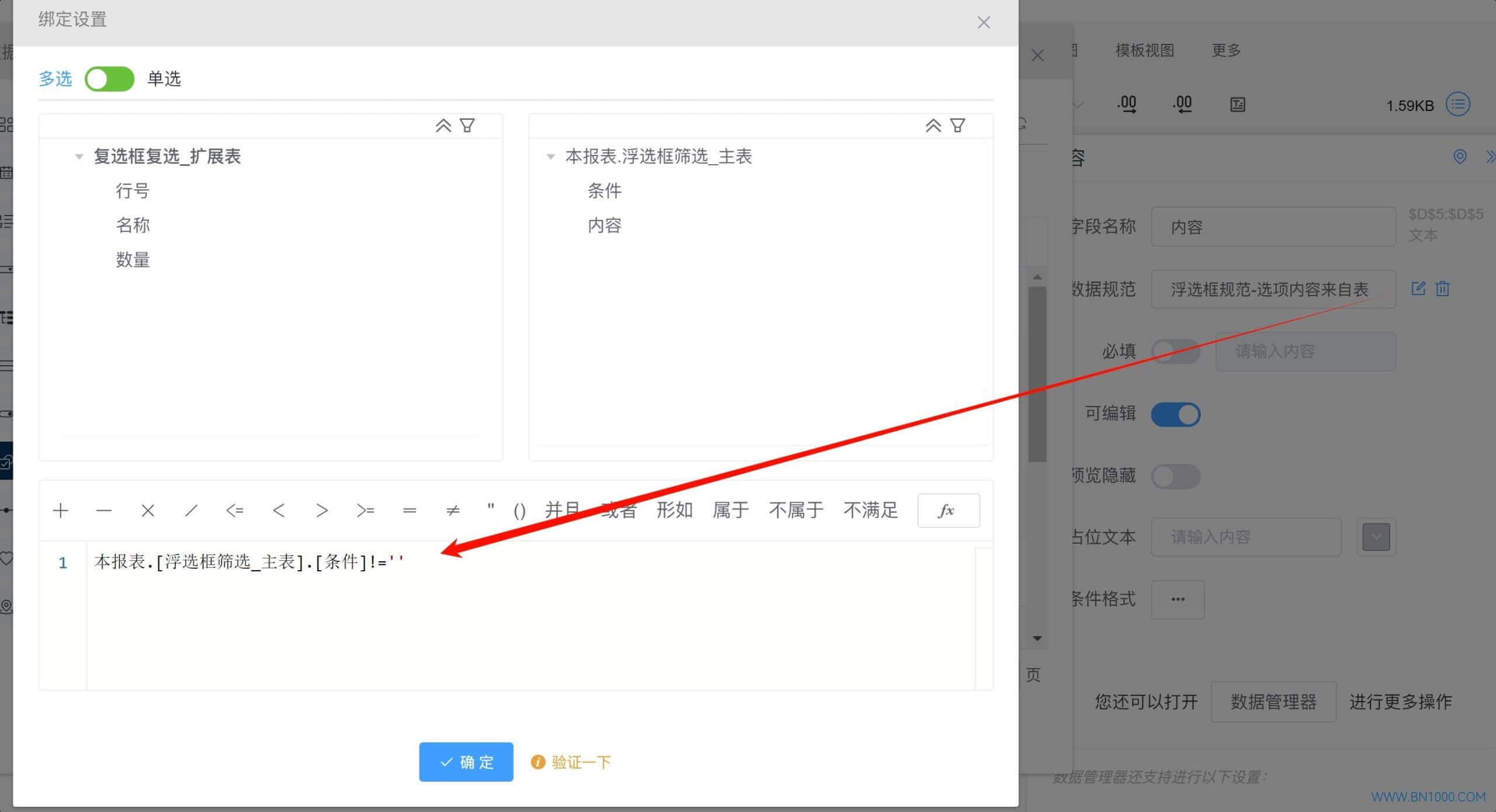
Task: Insert the less-than-or-equal operator
Action: (x=235, y=511)
